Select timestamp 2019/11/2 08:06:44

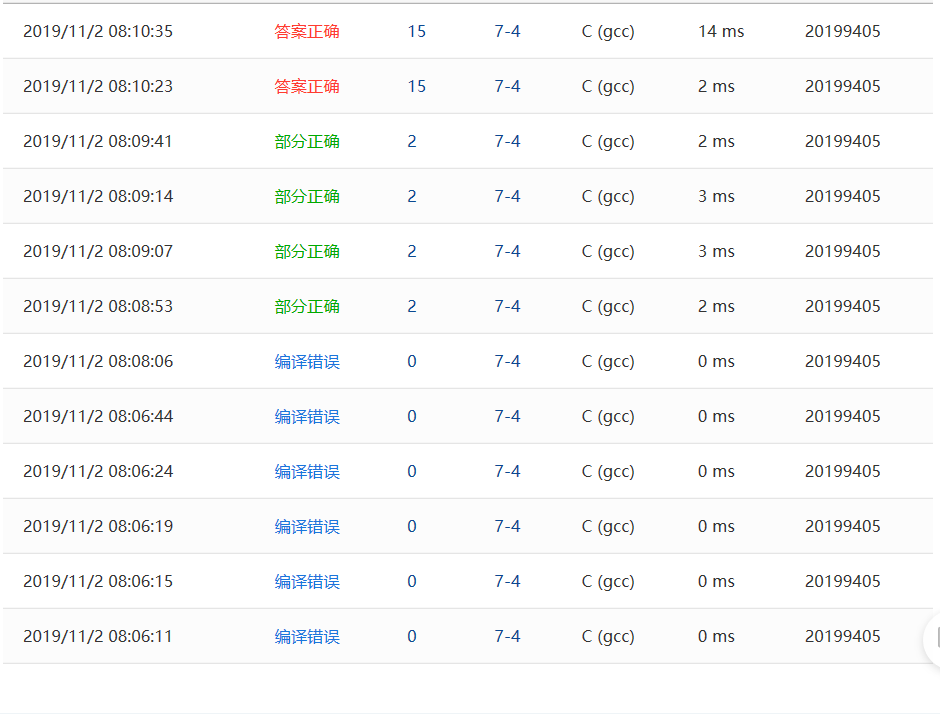click(98, 416)
